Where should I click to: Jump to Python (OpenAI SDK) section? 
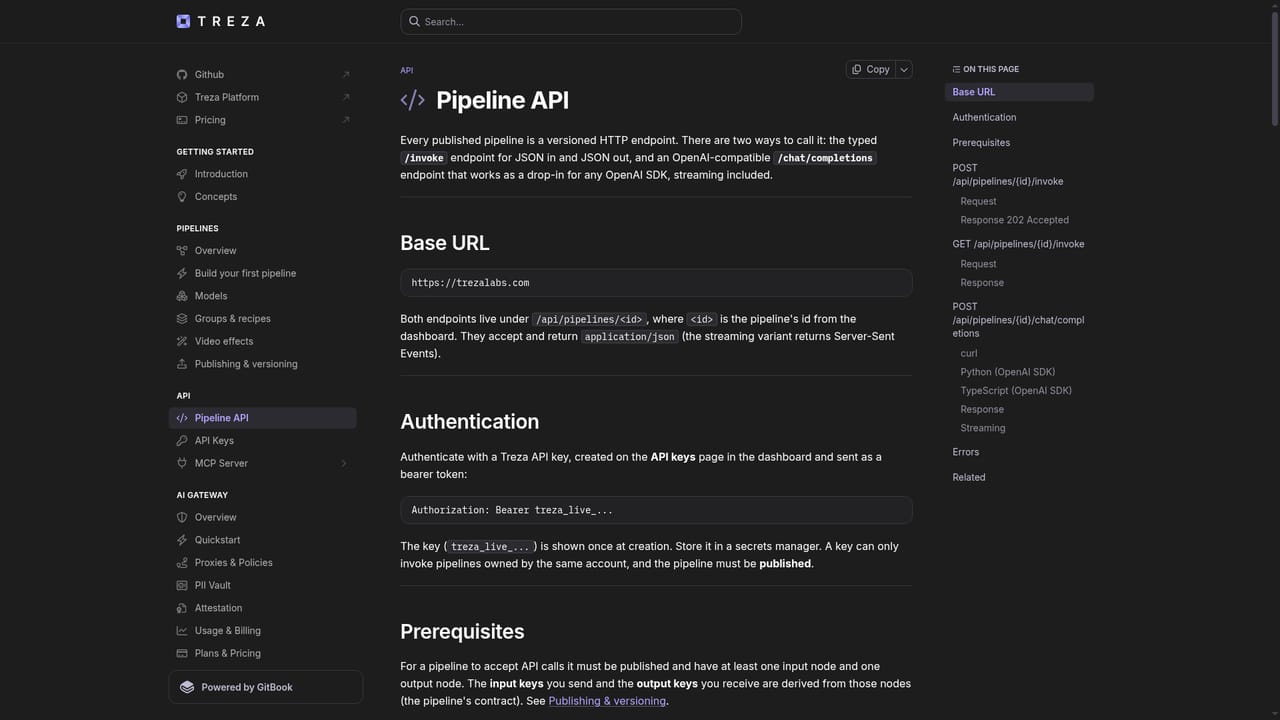coord(1008,372)
